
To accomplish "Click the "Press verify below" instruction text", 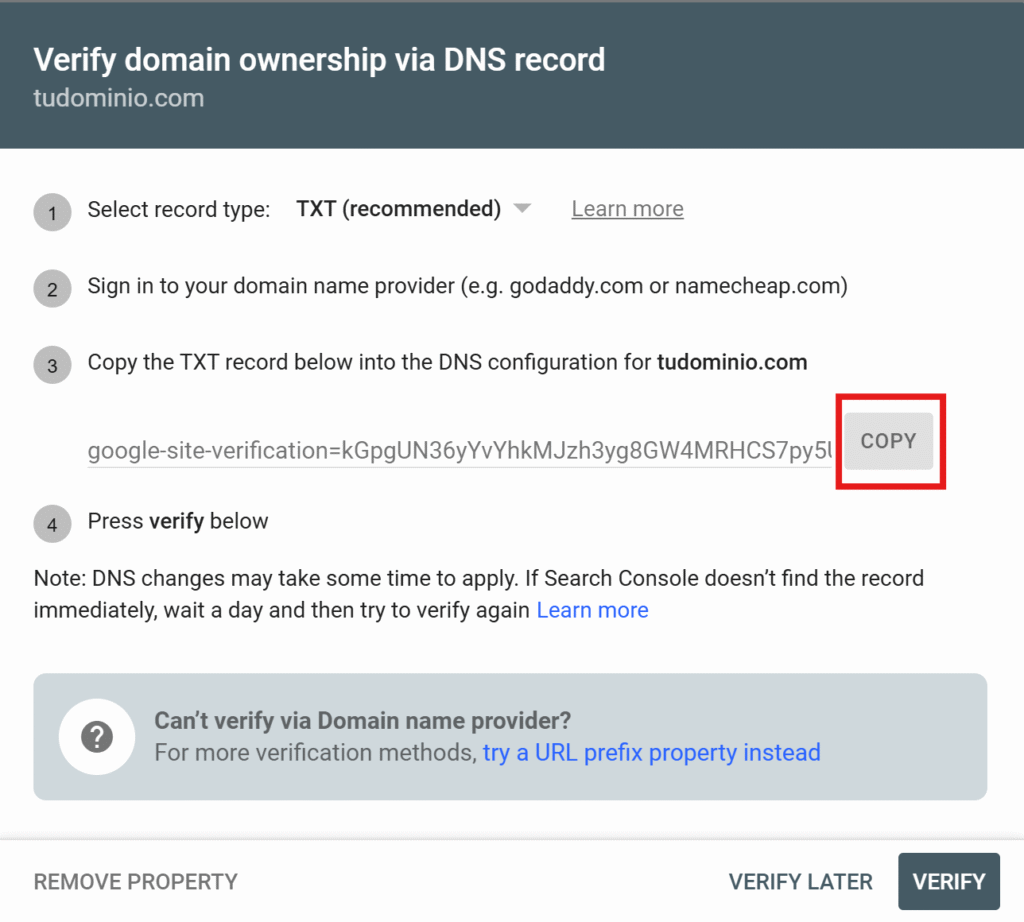I will pyautogui.click(x=178, y=521).
